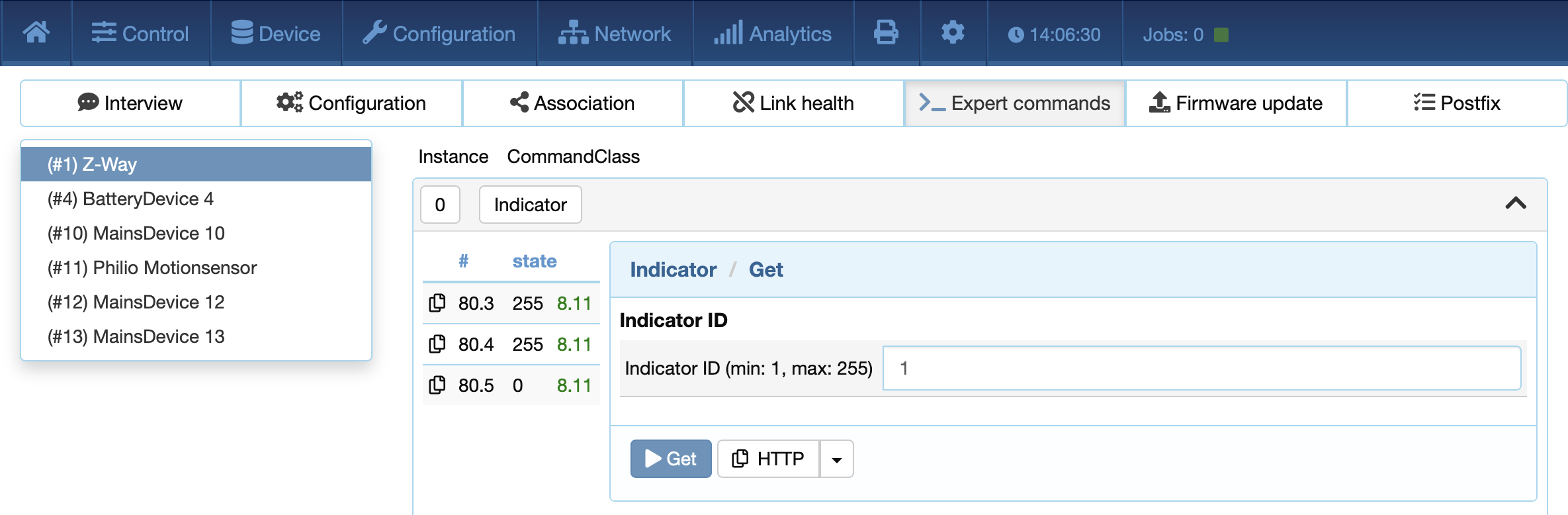Click the Get breadcrumb heading
The width and height of the screenshot is (1568, 515).
click(x=766, y=269)
